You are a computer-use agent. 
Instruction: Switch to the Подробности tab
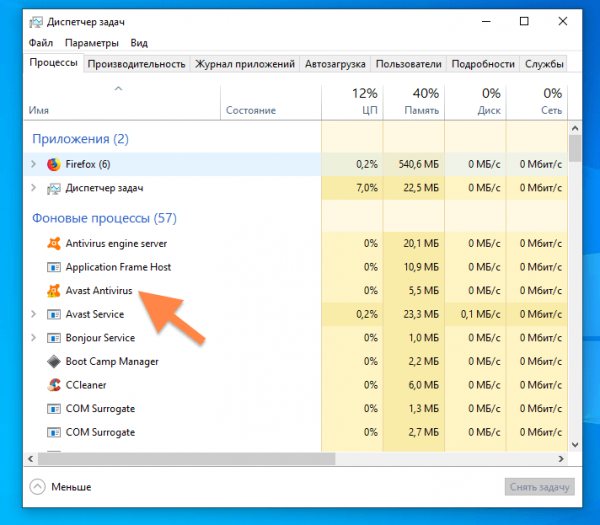pos(483,64)
